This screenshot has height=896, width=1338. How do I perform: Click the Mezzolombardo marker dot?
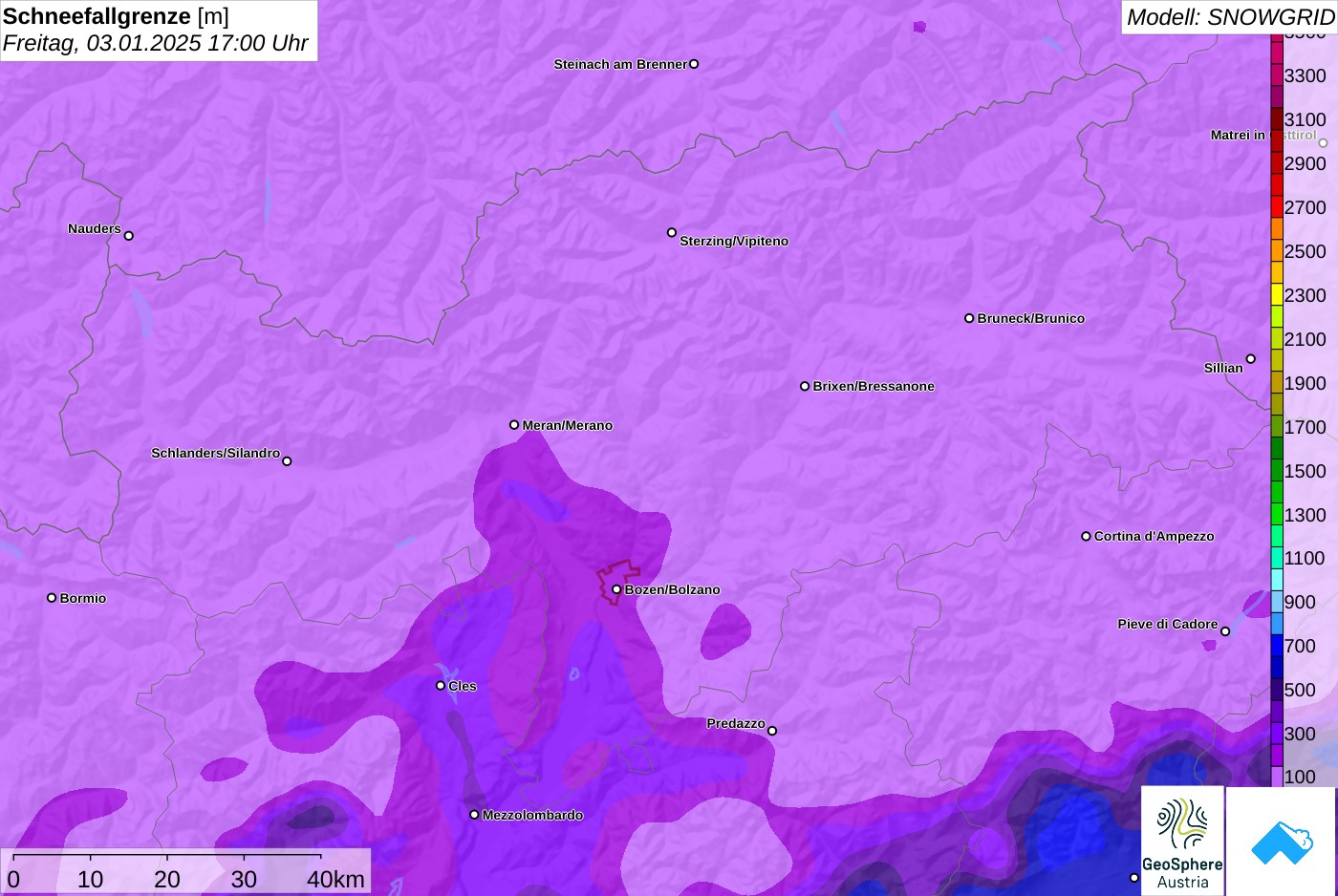474,815
